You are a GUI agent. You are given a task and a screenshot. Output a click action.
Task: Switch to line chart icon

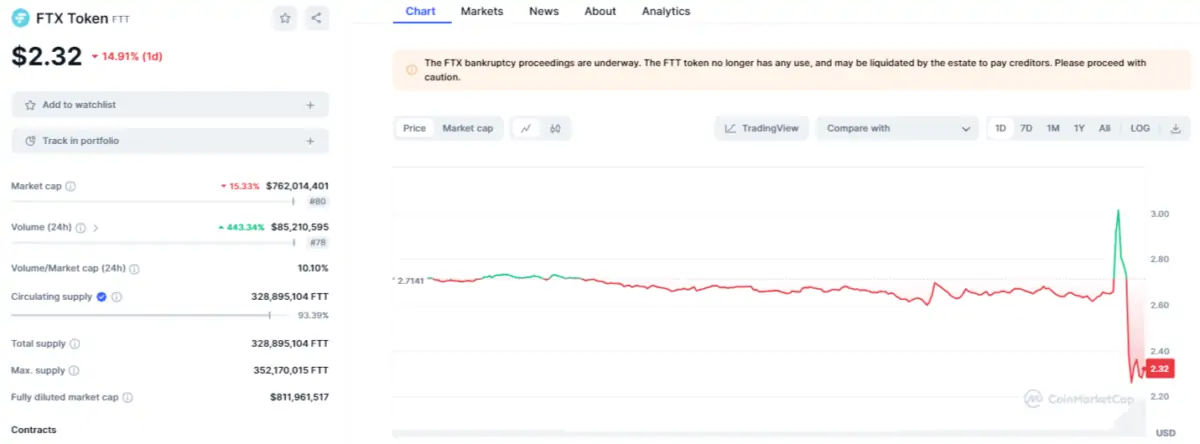point(526,128)
